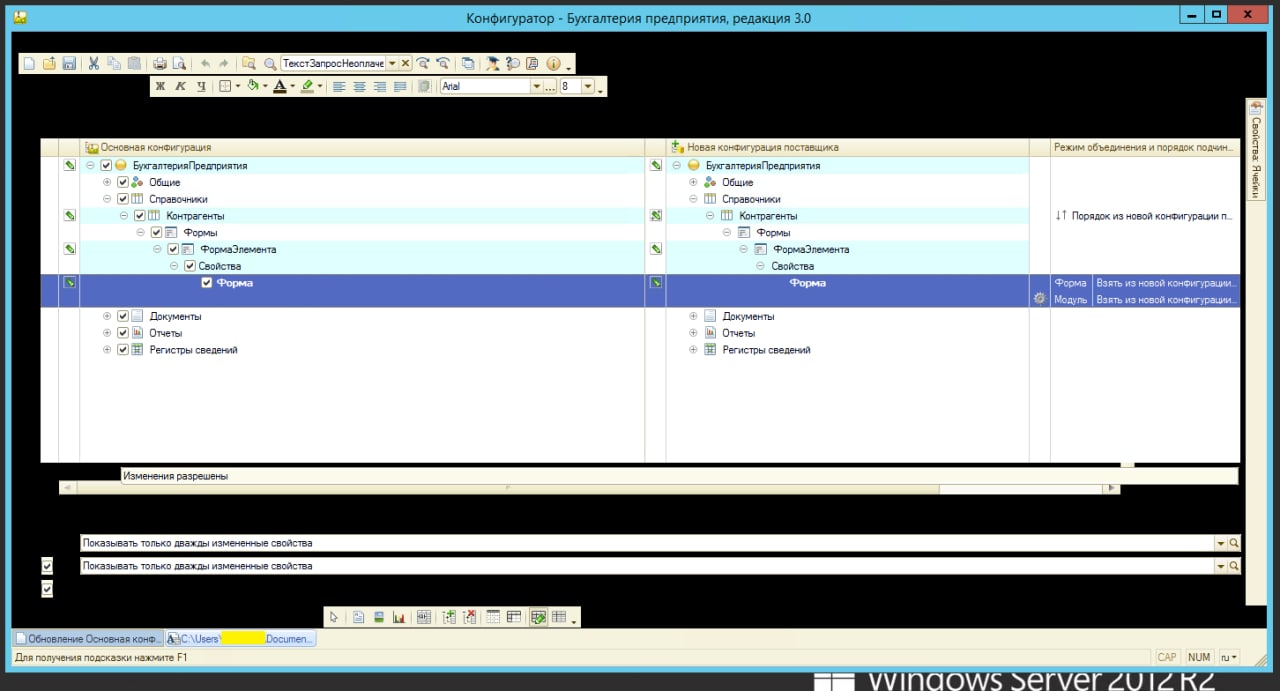The width and height of the screenshot is (1280, 691).
Task: Open the font size 8 dropdown
Action: tap(587, 87)
